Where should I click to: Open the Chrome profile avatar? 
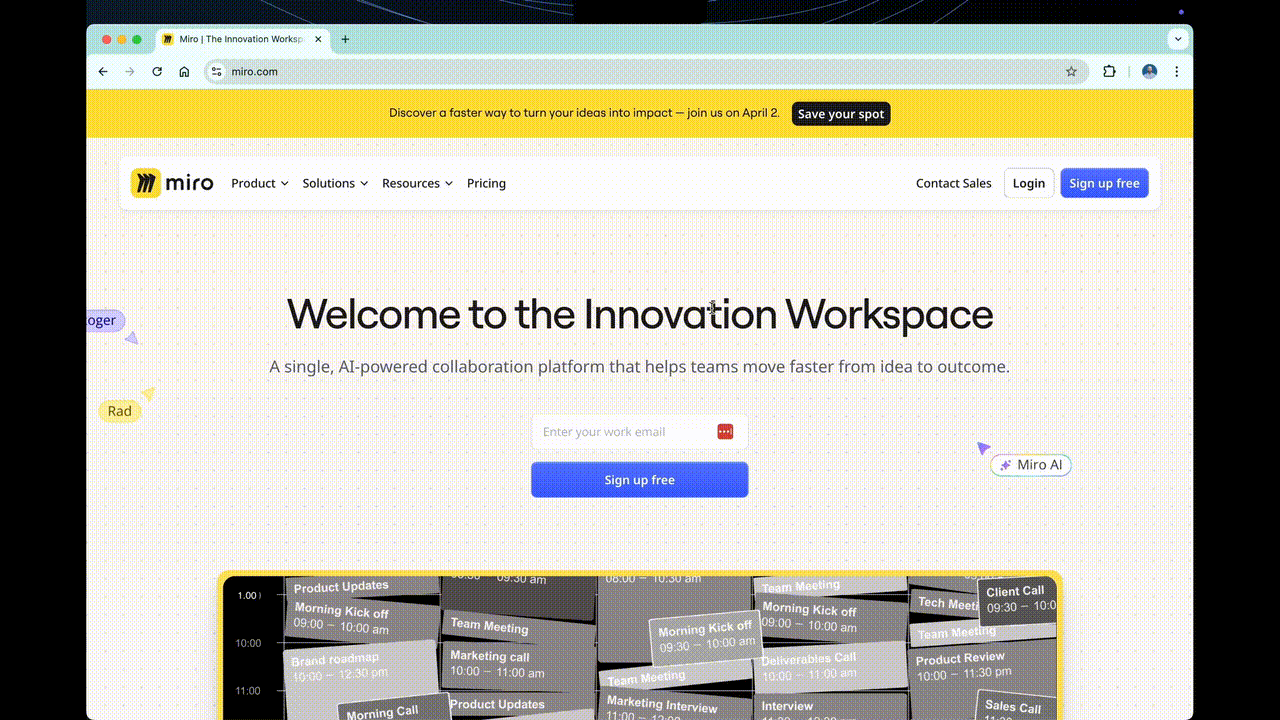click(x=1150, y=72)
